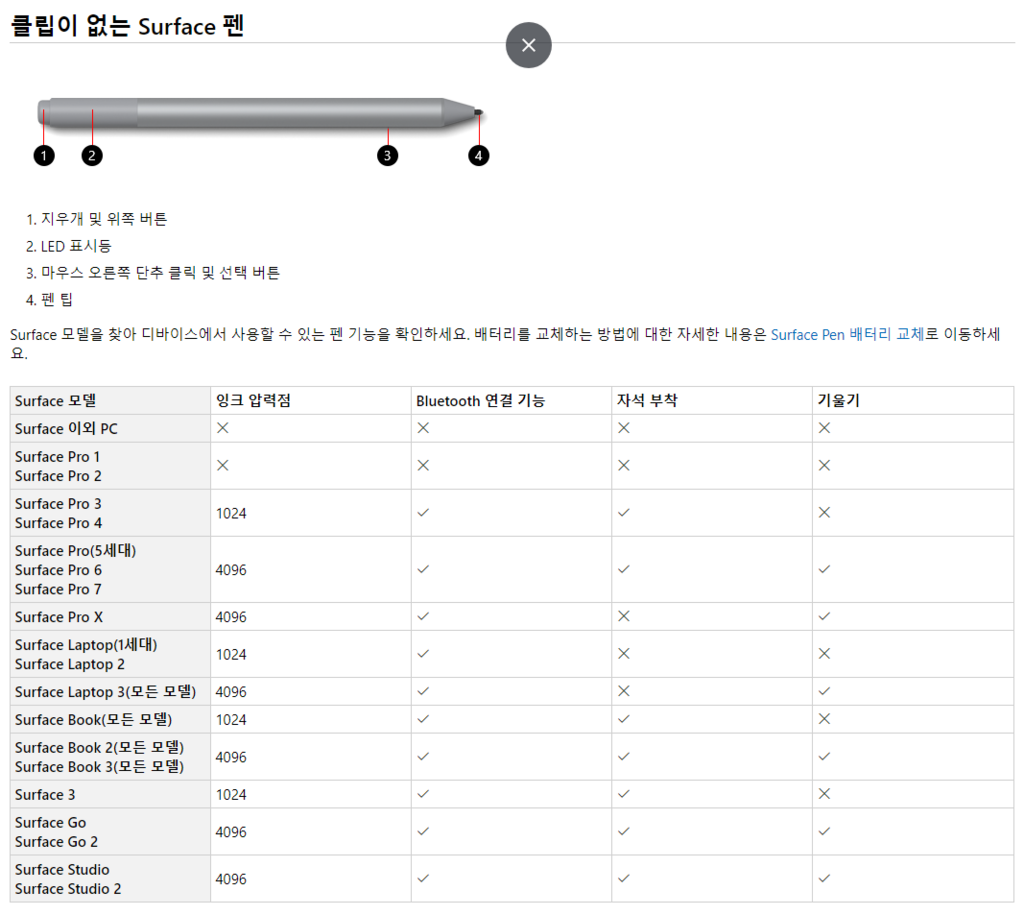Image resolution: width=1024 pixels, height=915 pixels.
Task: Click tilt X mark in Surface Pro 3 row
Action: 824,512
